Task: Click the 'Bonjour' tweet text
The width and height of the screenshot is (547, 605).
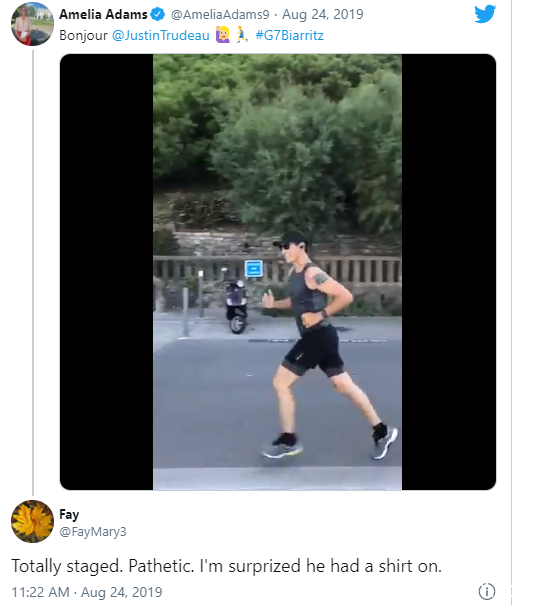Action: coord(83,35)
